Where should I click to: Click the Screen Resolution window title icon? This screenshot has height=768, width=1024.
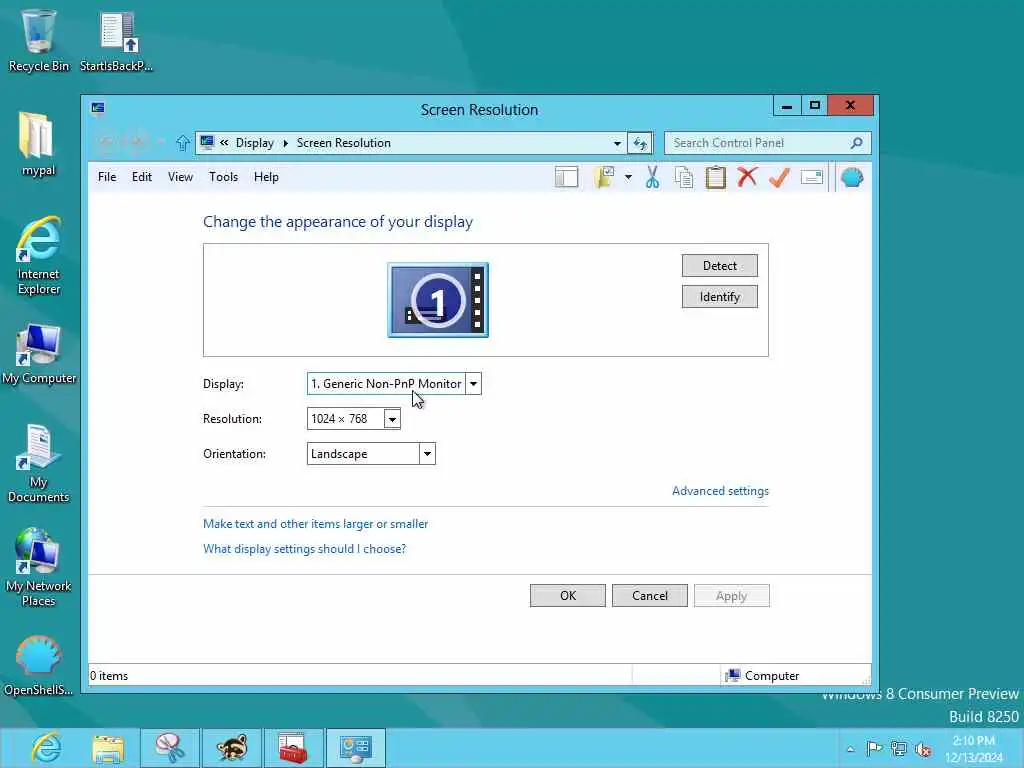98,108
